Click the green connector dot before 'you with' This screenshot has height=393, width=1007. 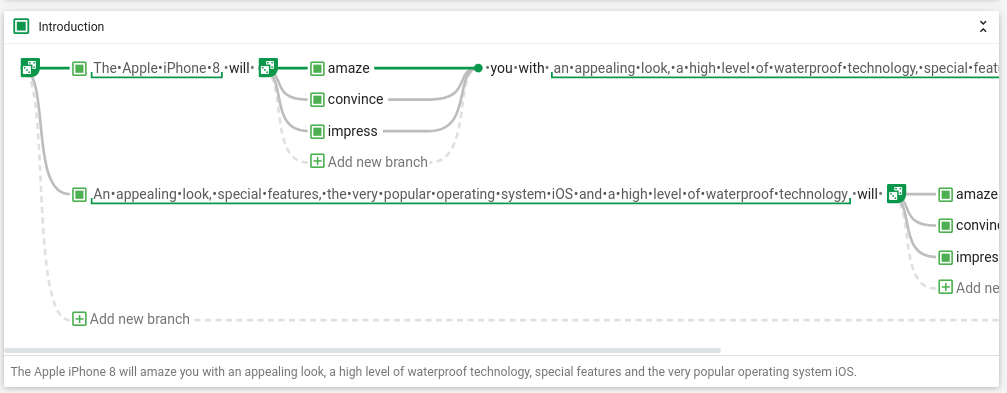pyautogui.click(x=478, y=67)
